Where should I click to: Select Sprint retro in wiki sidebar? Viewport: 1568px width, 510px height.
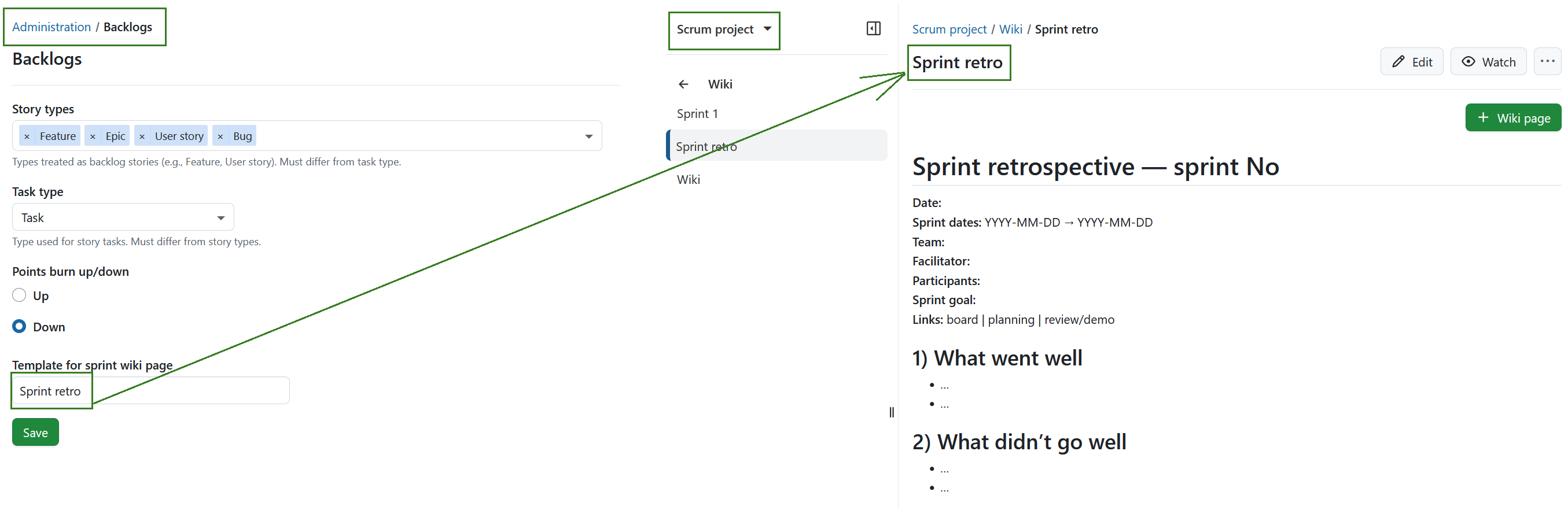click(x=776, y=147)
